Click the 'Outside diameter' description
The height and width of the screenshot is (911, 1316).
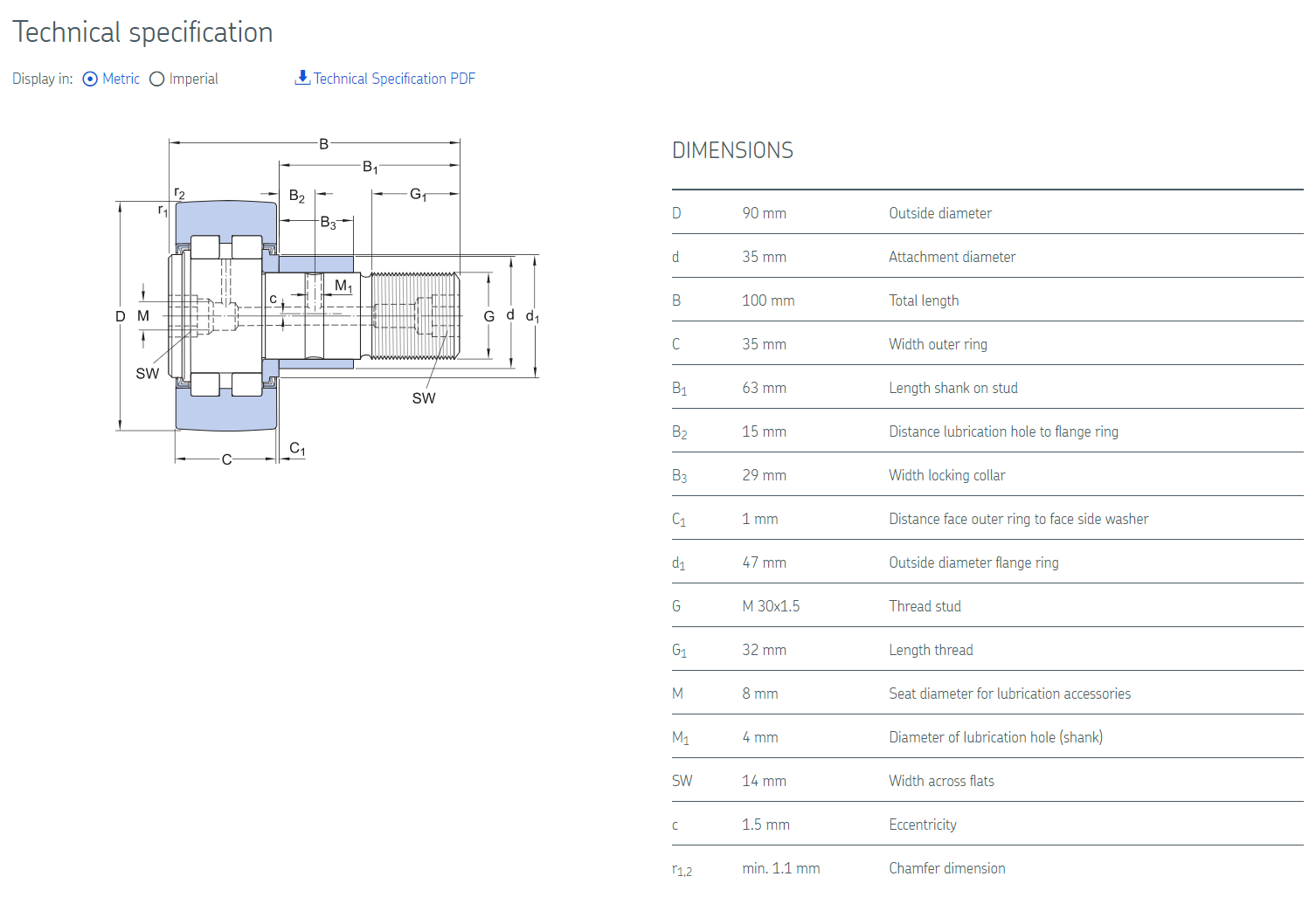pyautogui.click(x=939, y=213)
